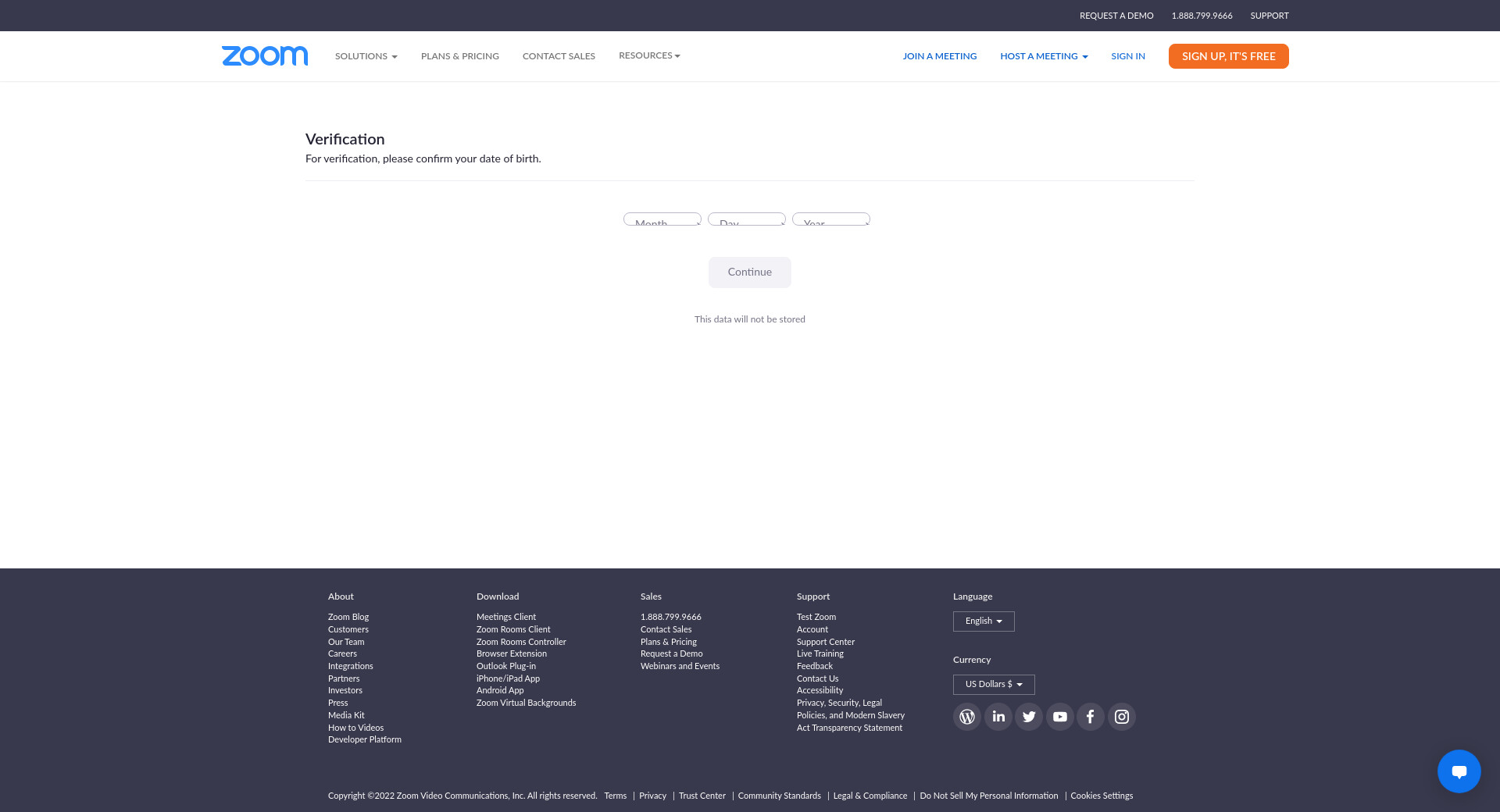
Task: Open the Twitter social icon
Action: pyautogui.click(x=1029, y=717)
